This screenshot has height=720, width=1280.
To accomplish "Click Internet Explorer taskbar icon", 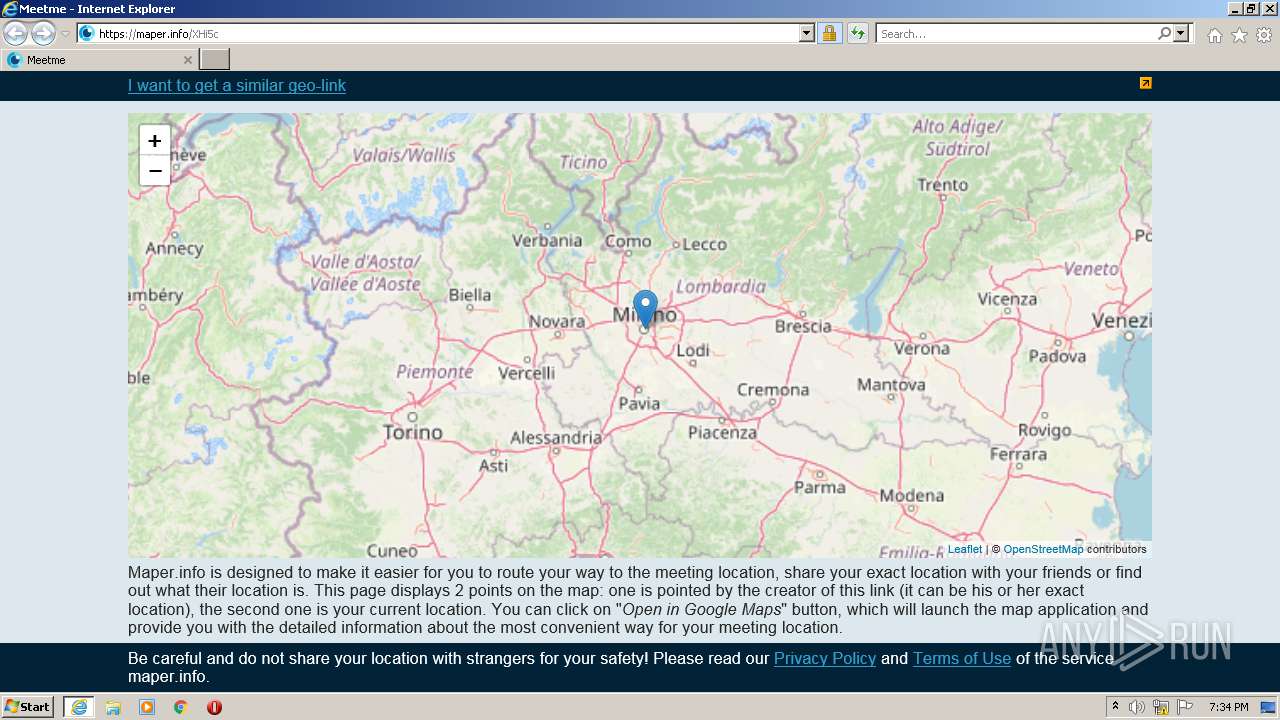I will pyautogui.click(x=79, y=707).
